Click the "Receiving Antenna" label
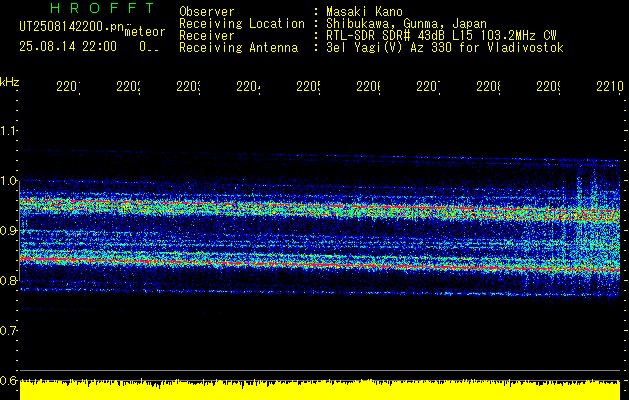This screenshot has height=400, width=629. [x=239, y=48]
